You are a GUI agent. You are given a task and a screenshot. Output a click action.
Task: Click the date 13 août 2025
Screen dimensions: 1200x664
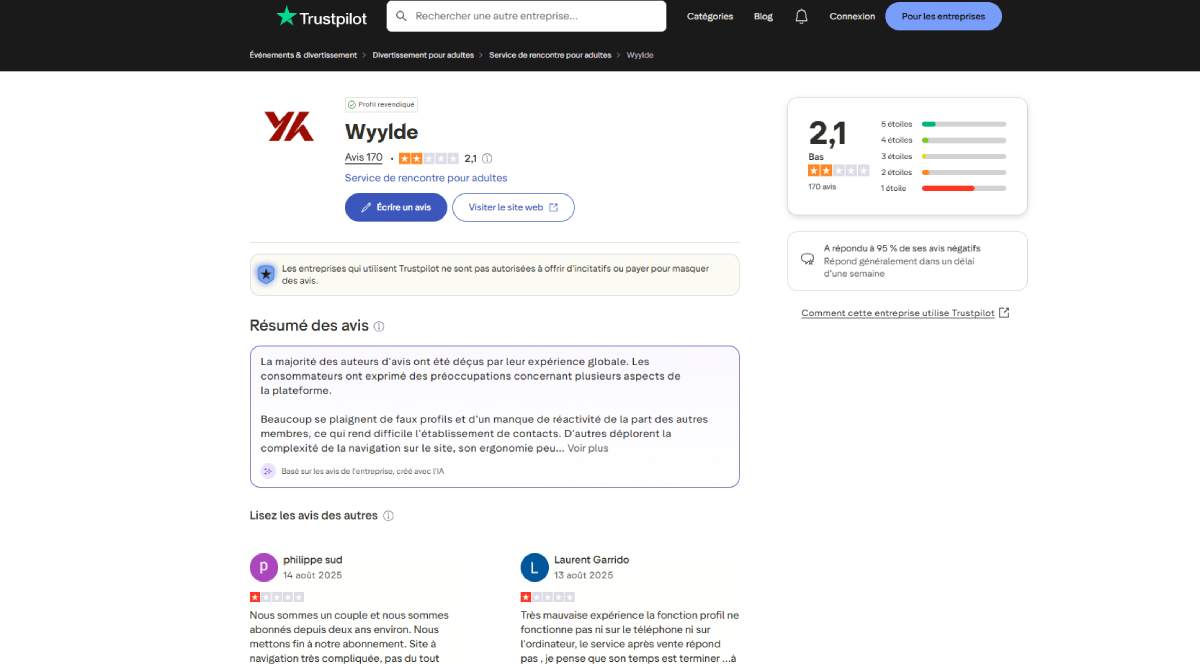click(x=584, y=575)
